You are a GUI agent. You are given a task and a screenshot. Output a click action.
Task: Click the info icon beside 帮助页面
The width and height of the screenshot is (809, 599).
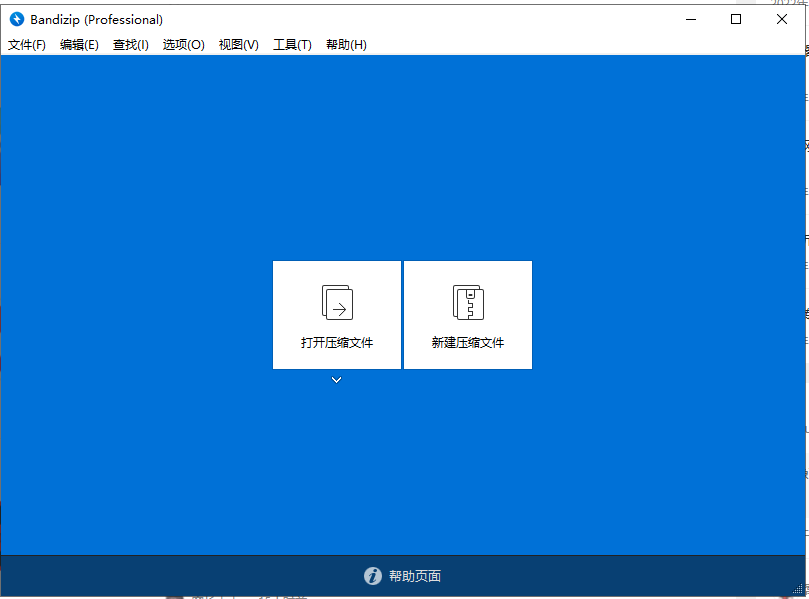pyautogui.click(x=373, y=576)
